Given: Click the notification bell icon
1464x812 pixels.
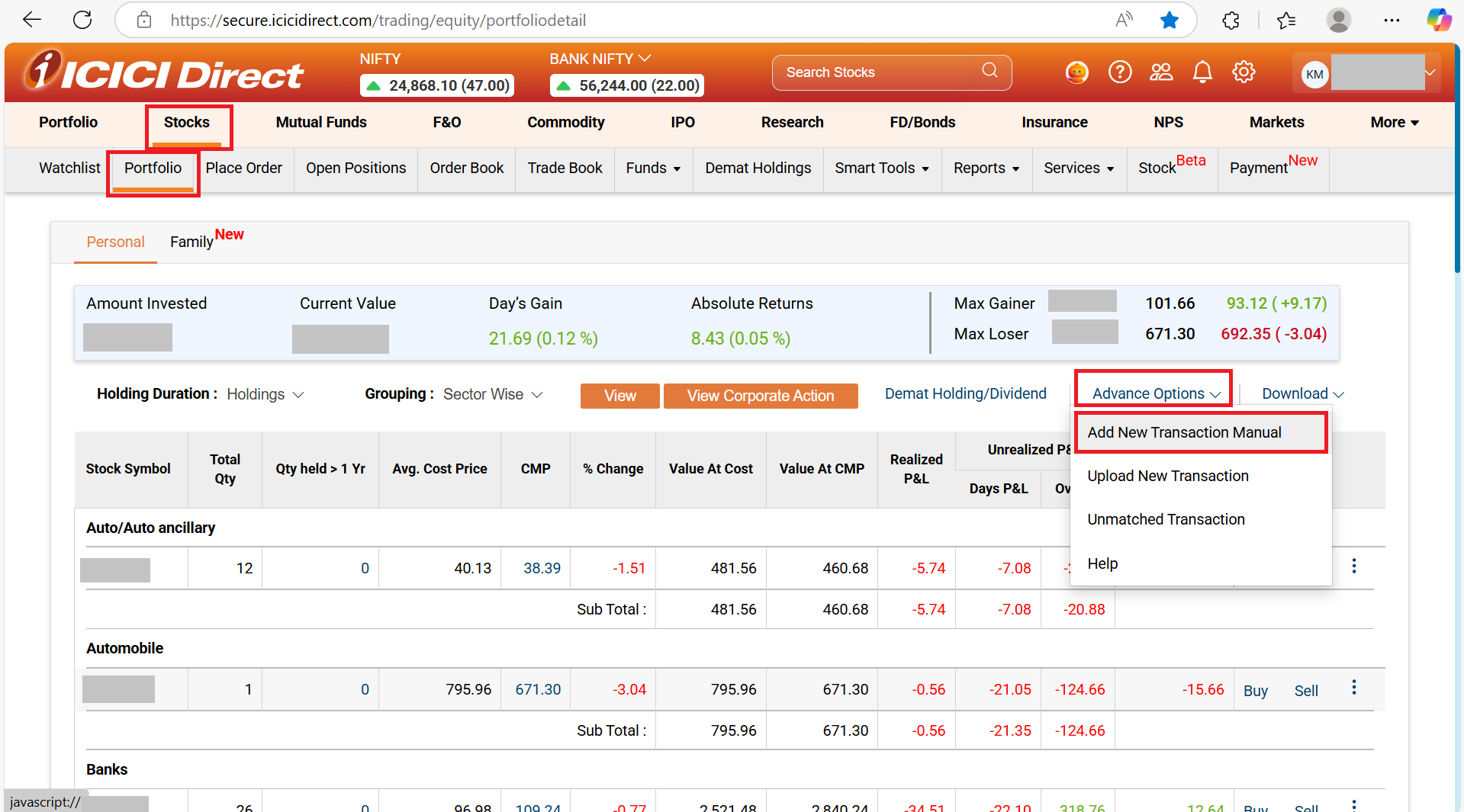Looking at the screenshot, I should coord(1202,72).
